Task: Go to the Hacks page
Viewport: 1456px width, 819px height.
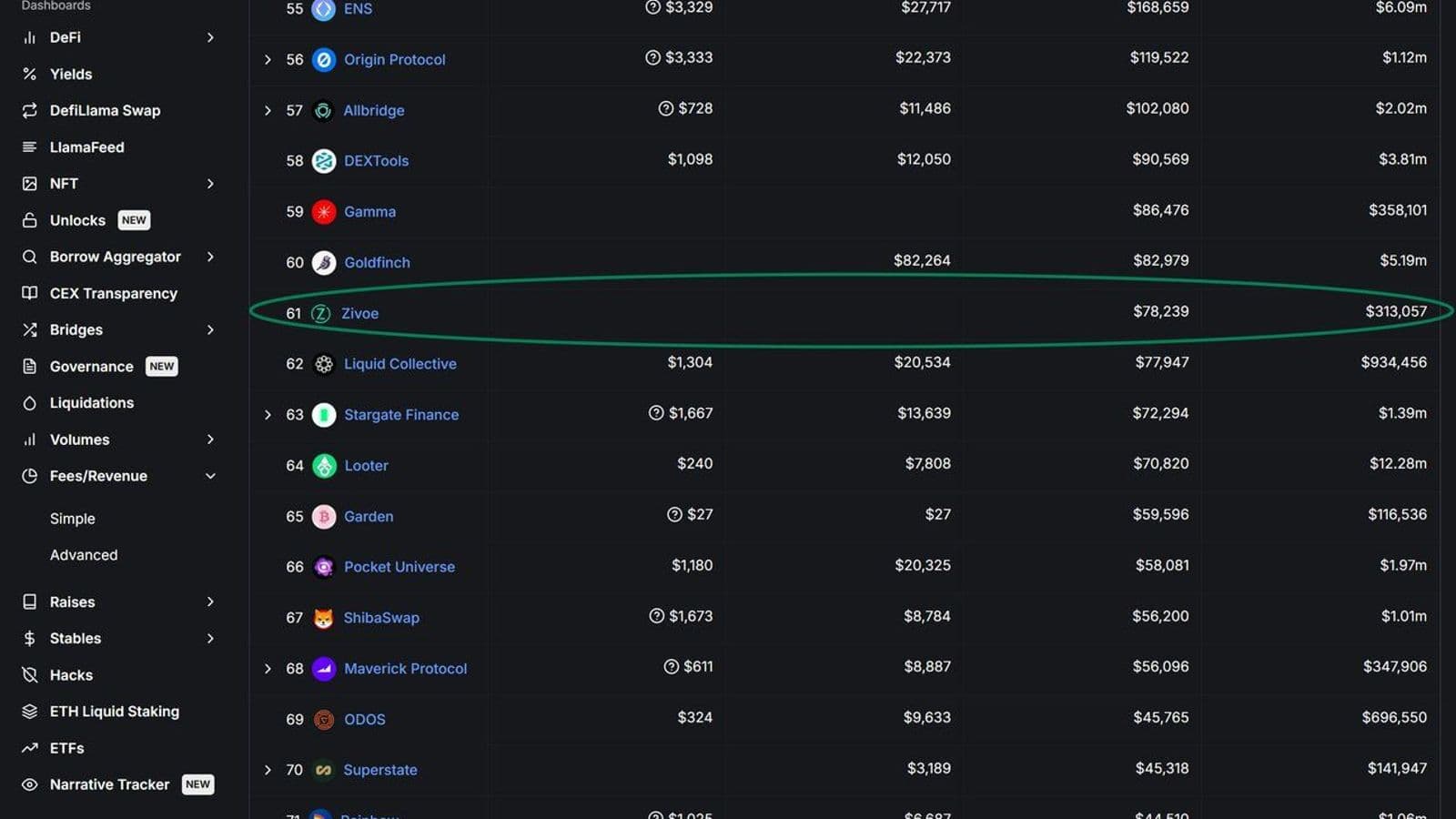Action: [x=71, y=674]
